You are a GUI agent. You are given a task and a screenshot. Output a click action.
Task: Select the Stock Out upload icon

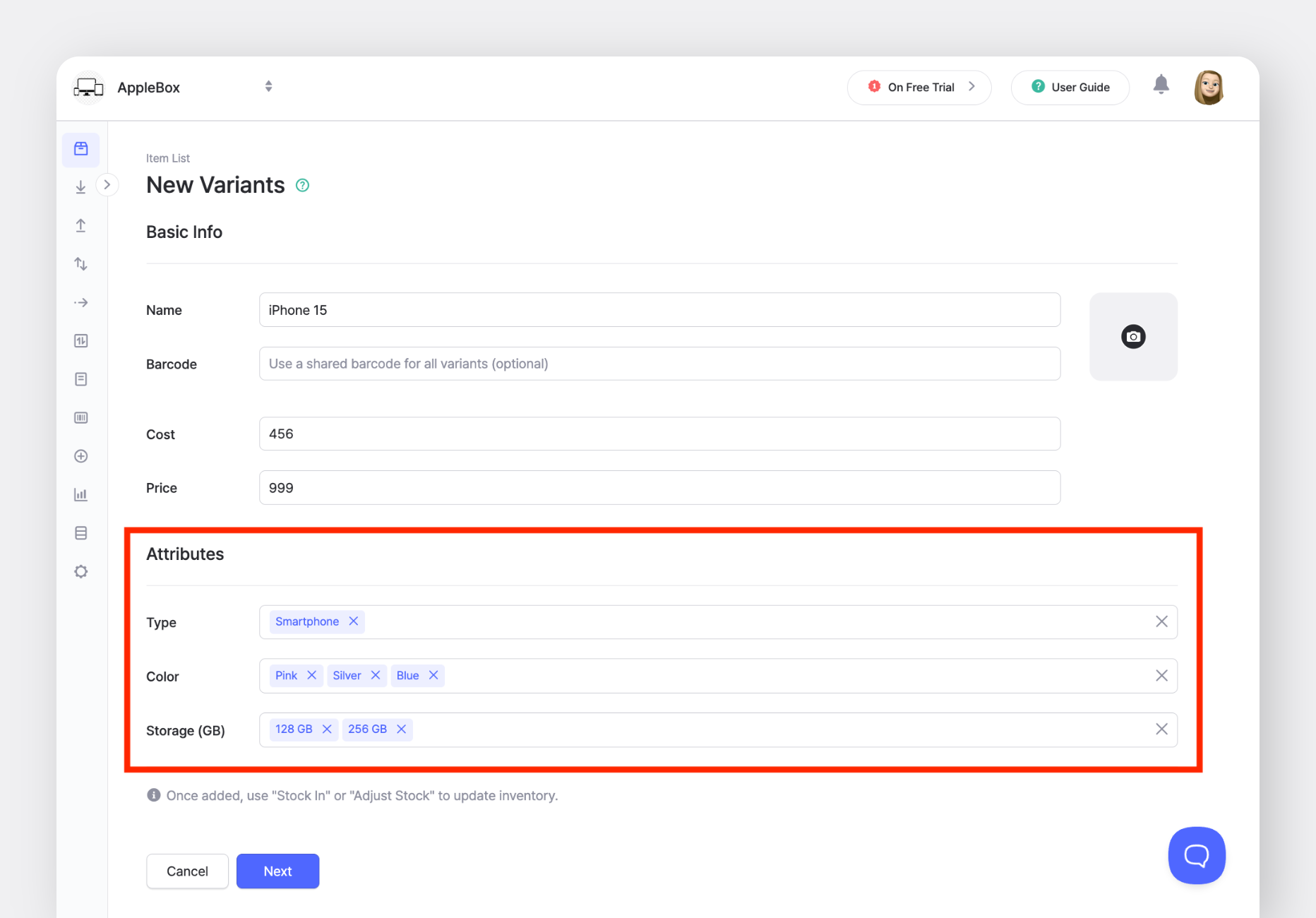[80, 225]
